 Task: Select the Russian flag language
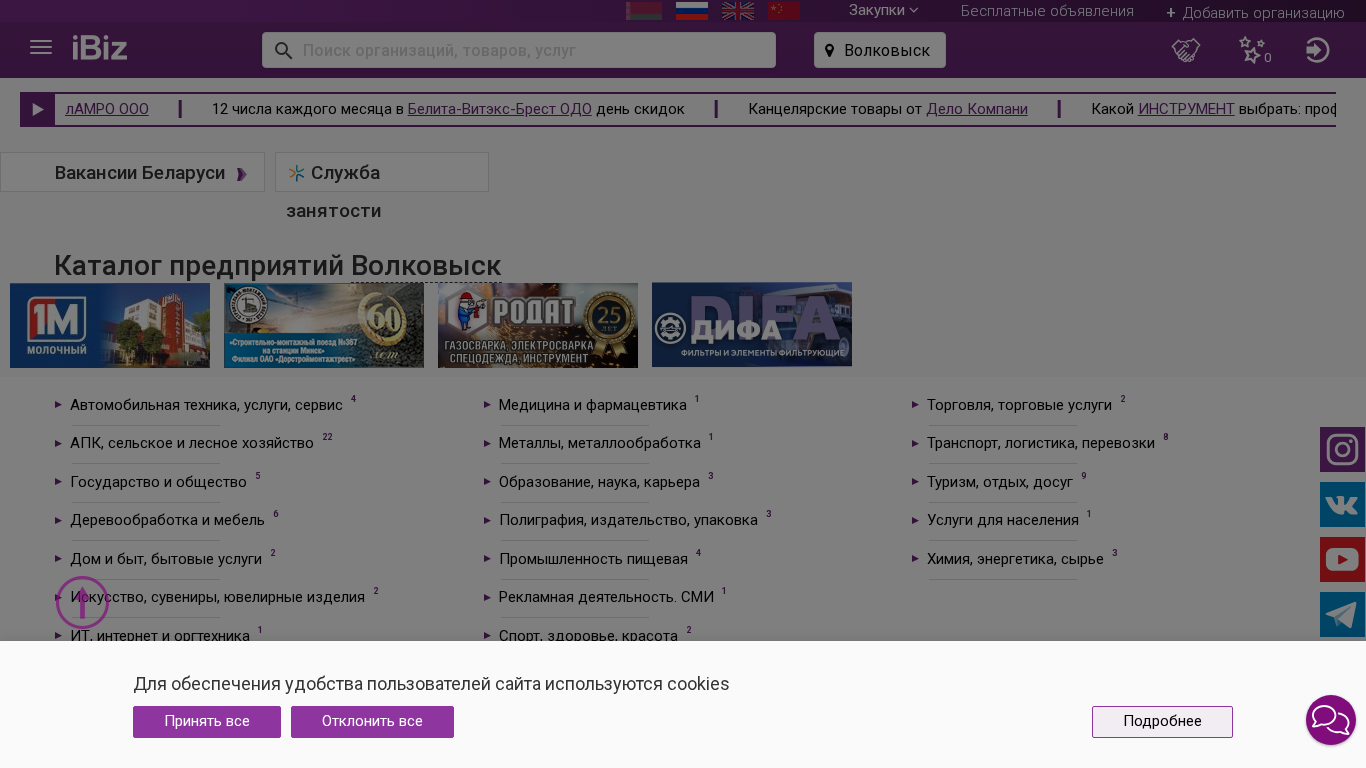(692, 11)
